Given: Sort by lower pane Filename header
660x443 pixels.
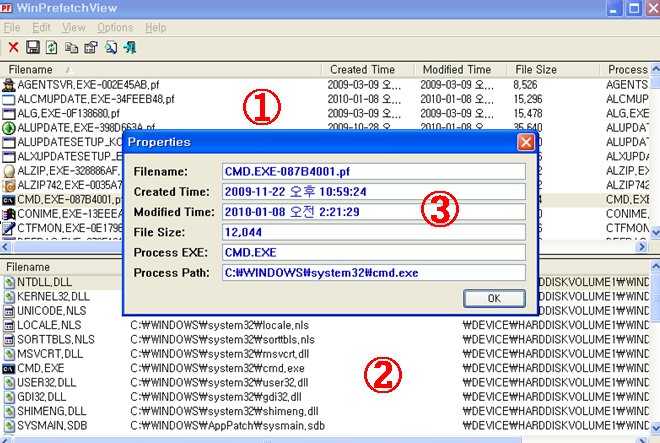Looking at the screenshot, I should [61, 267].
